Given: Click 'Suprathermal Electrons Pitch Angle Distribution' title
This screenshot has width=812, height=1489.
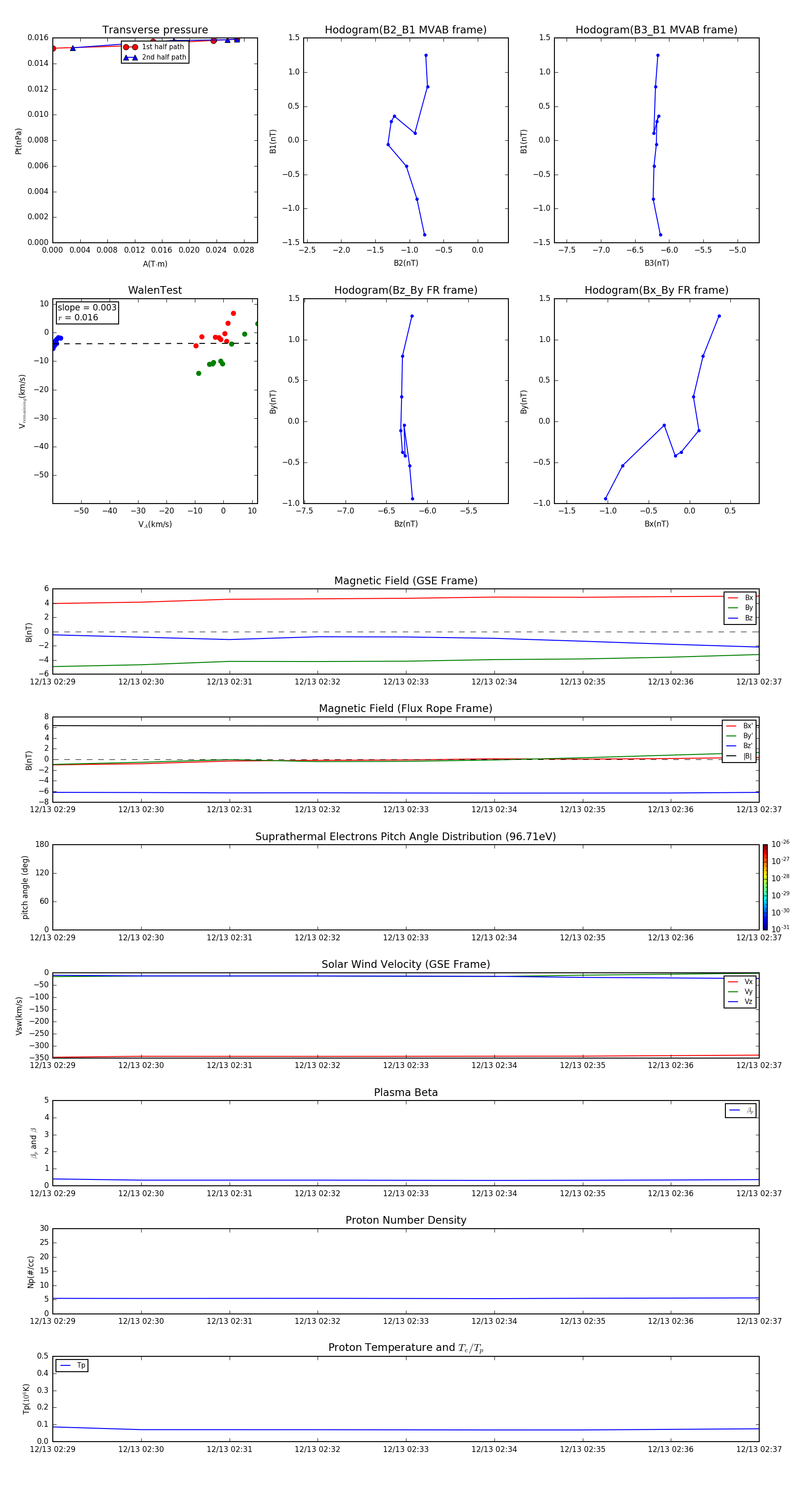Looking at the screenshot, I should click(406, 837).
